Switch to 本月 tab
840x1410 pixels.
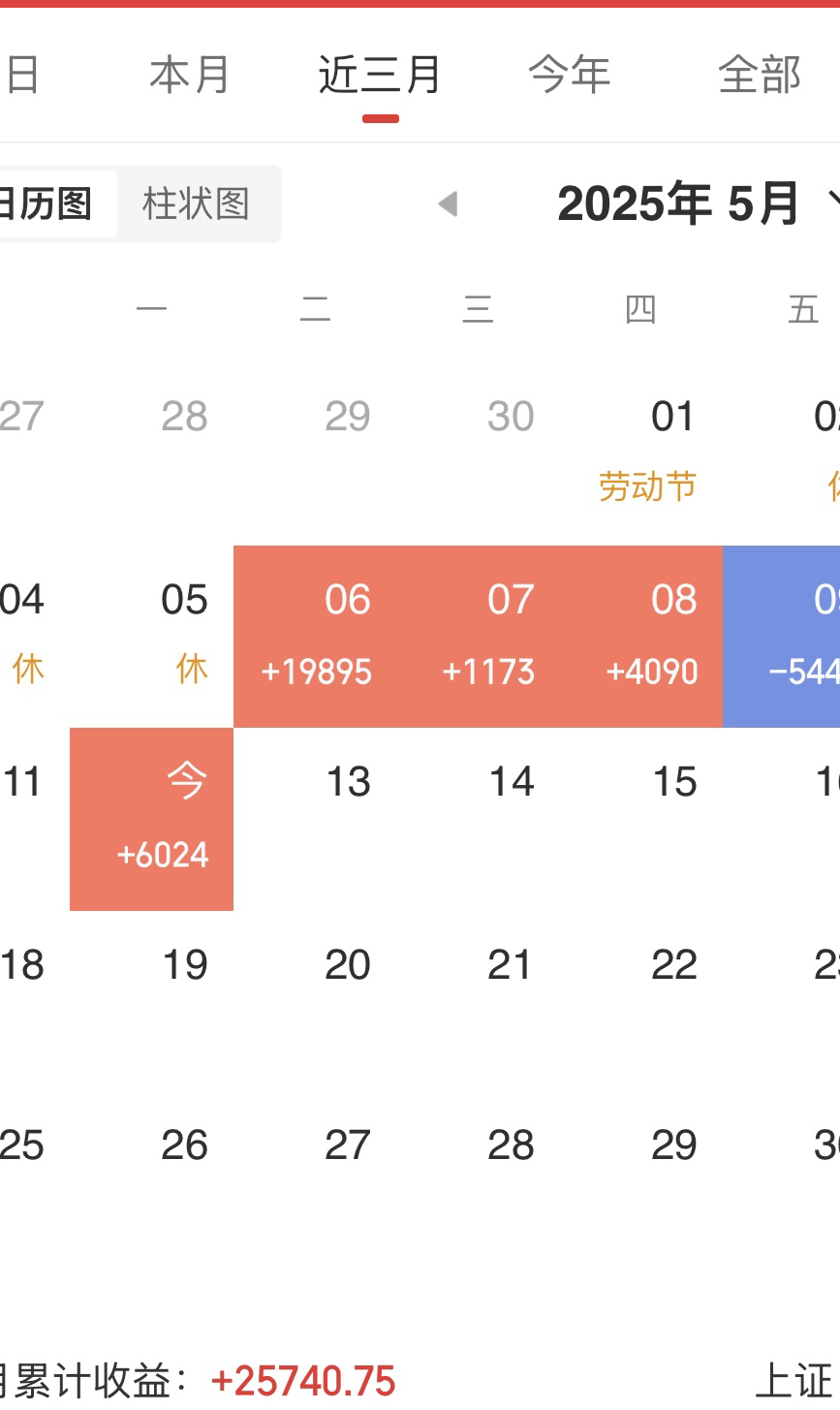(x=190, y=76)
